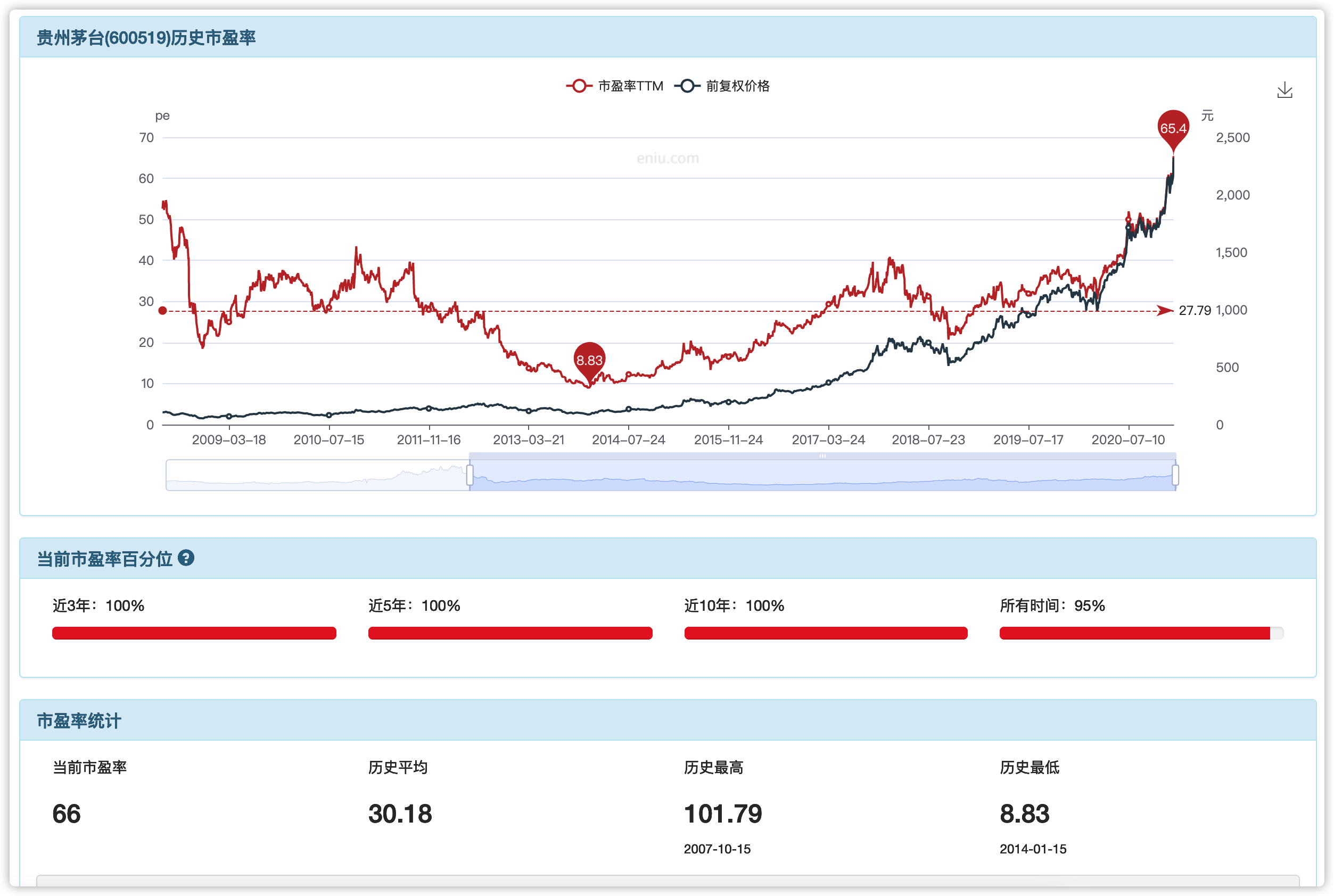Click the red 市盈率TTM legend circle marker

click(x=579, y=86)
